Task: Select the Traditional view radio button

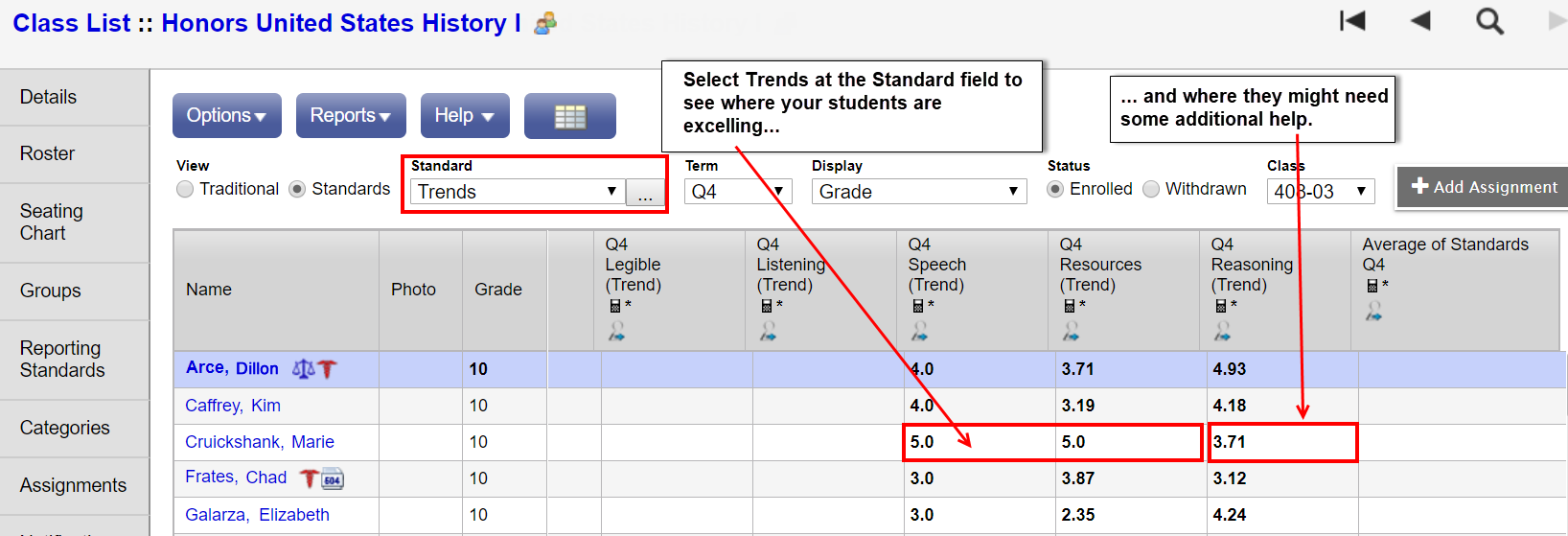Action: (185, 190)
